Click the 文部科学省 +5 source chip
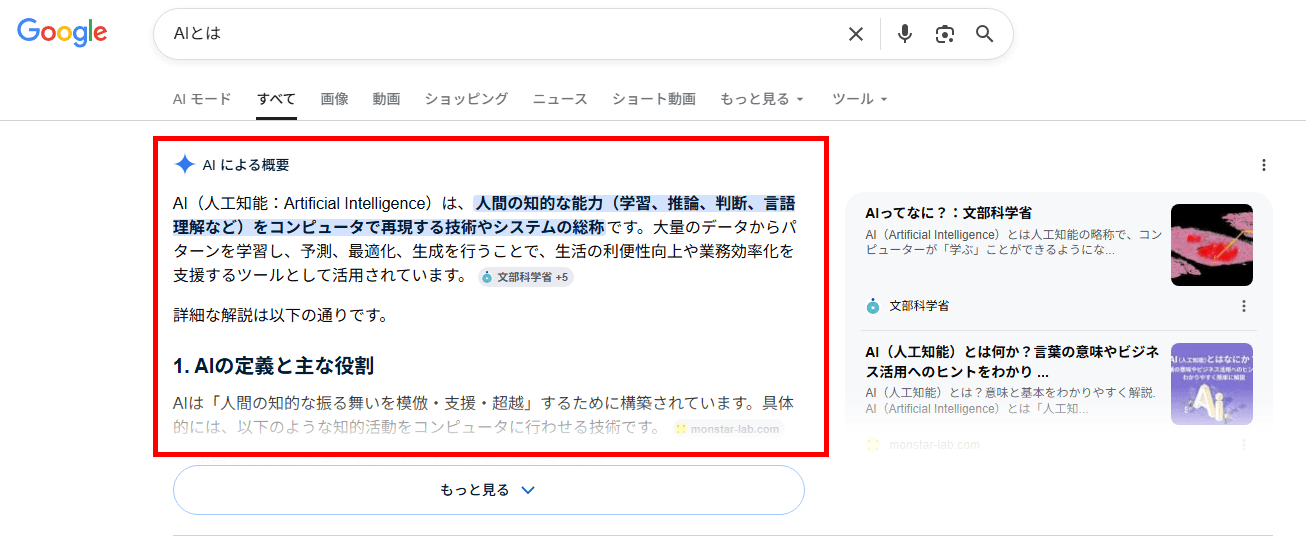Screen dimensions: 1306x557 tap(526, 277)
